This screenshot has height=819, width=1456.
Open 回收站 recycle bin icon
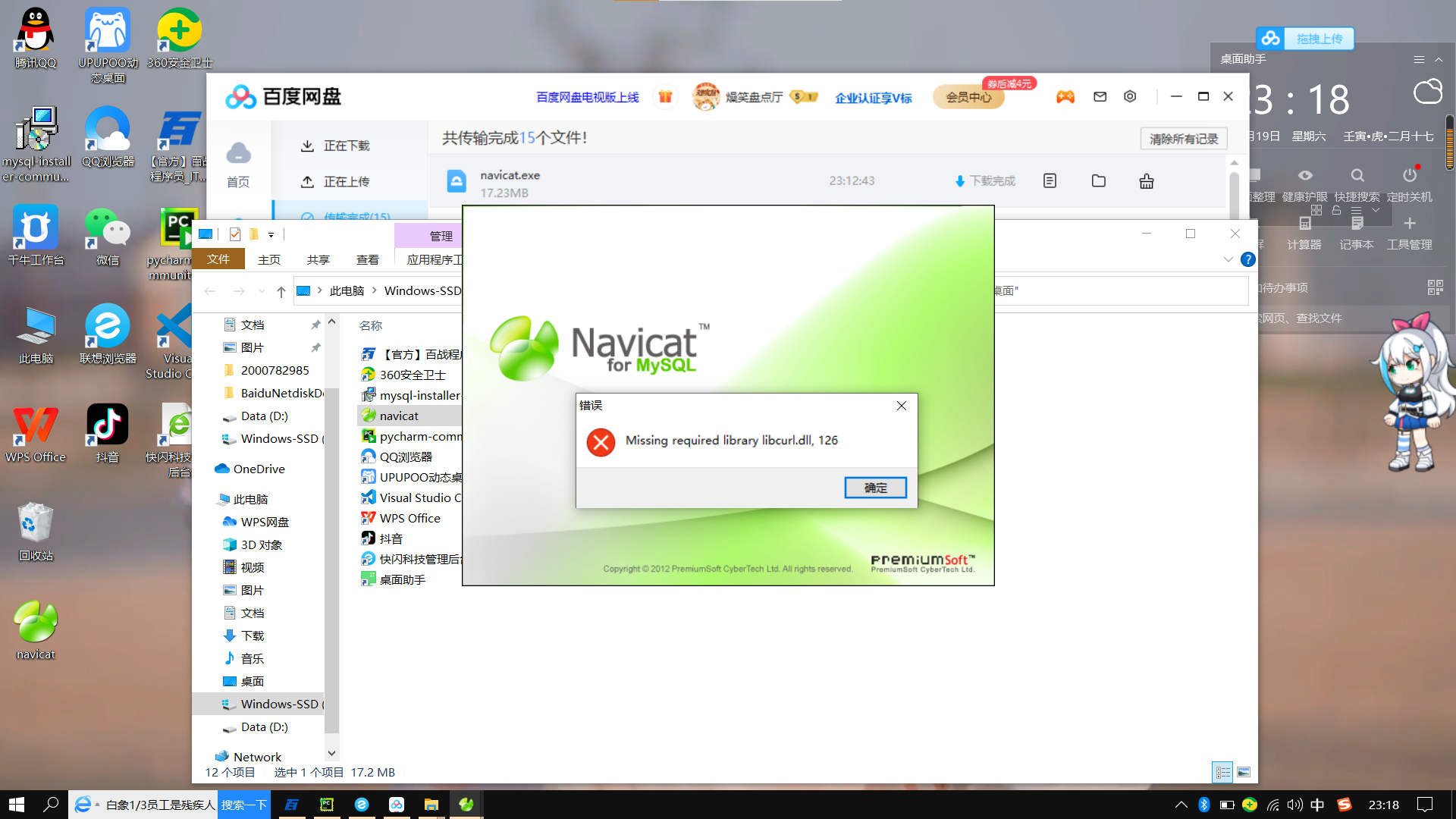36,531
